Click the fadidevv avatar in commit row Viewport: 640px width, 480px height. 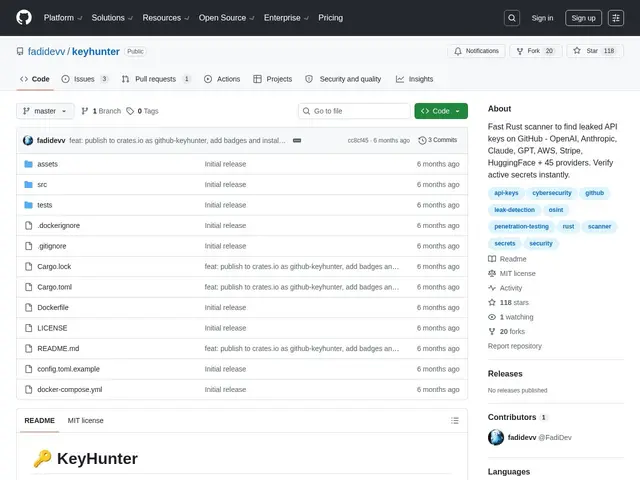coord(28,140)
